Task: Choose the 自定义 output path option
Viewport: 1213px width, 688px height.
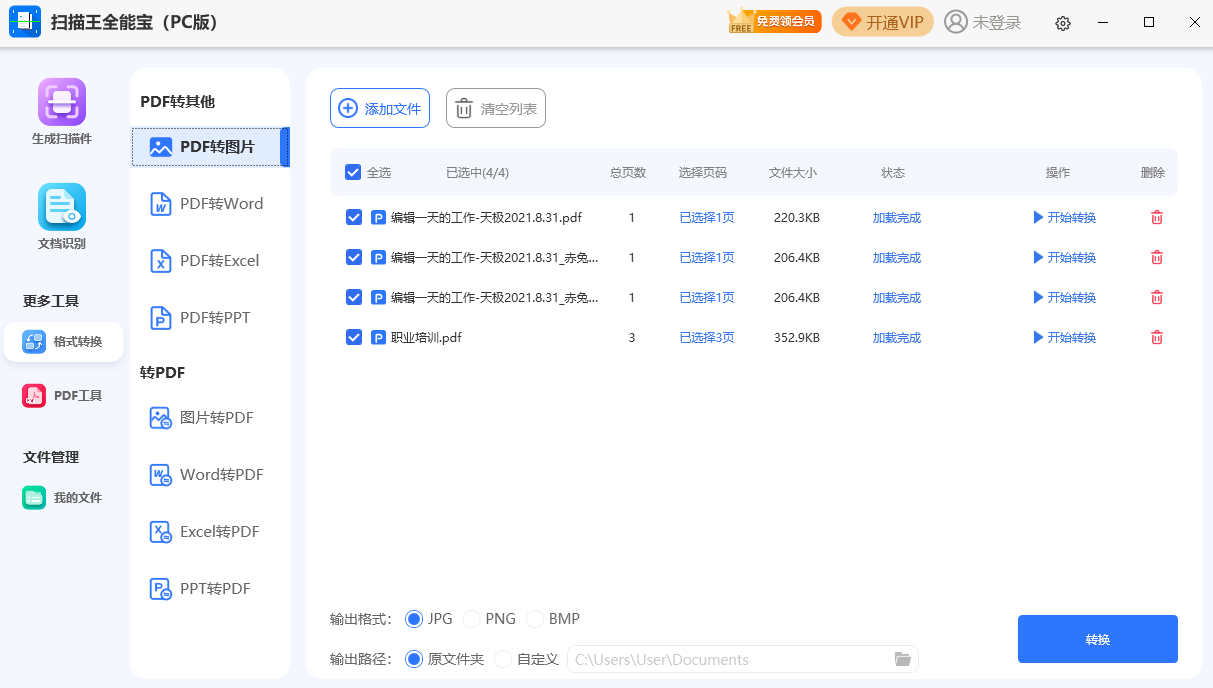Action: (x=504, y=659)
